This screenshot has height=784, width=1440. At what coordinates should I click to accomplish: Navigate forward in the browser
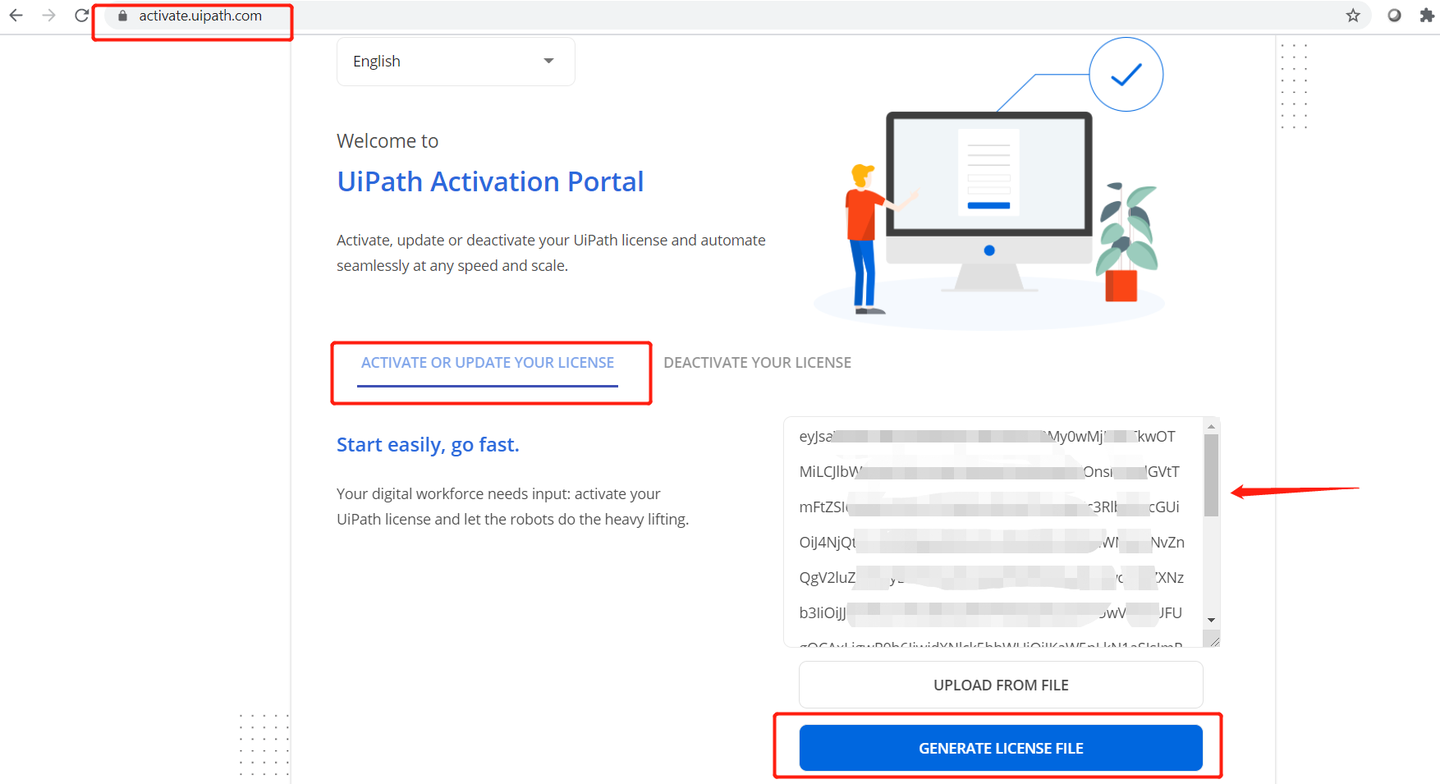pyautogui.click(x=48, y=15)
